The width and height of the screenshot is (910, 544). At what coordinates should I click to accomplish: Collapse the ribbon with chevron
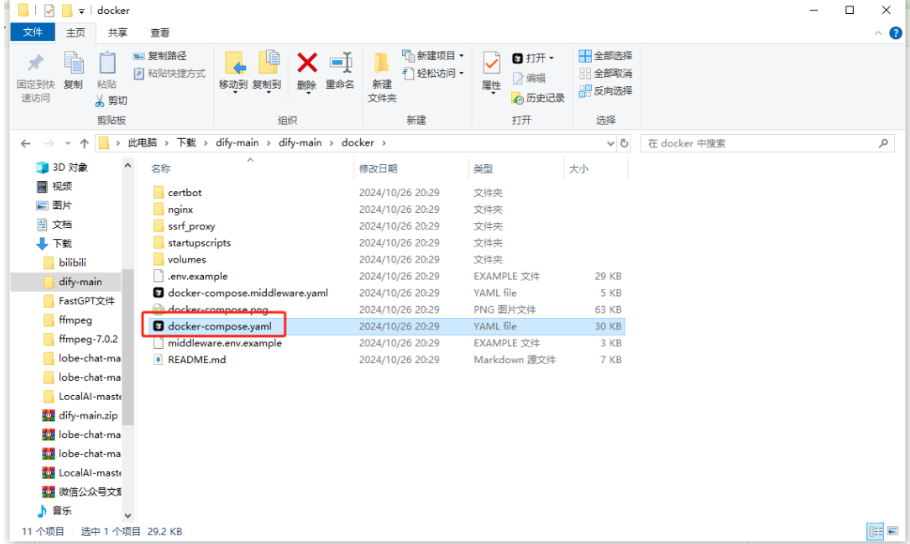(878, 33)
